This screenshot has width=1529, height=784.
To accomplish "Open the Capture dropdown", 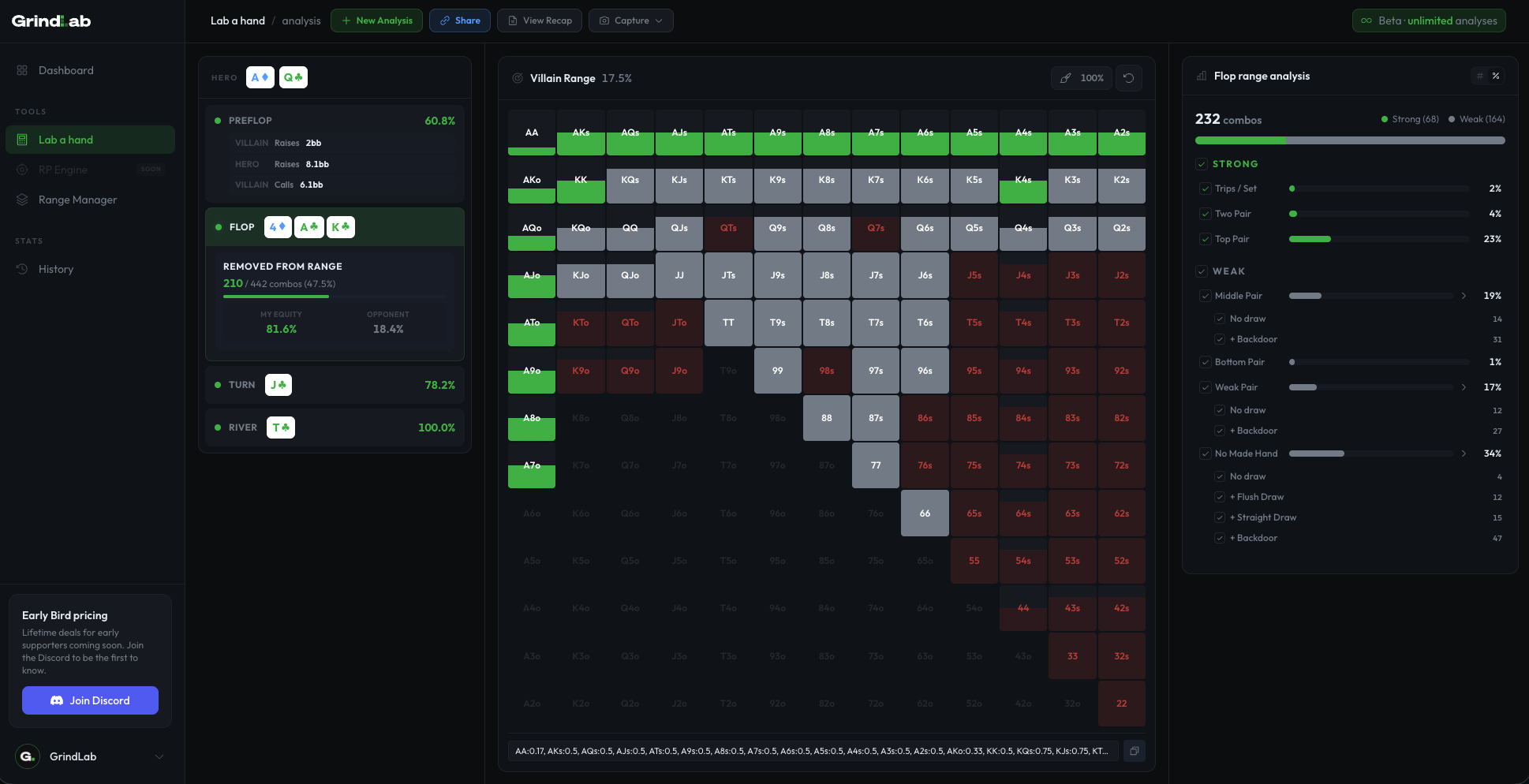I will point(630,21).
